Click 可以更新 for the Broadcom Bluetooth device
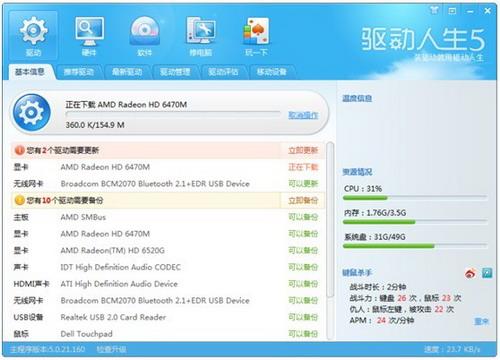 click(303, 184)
